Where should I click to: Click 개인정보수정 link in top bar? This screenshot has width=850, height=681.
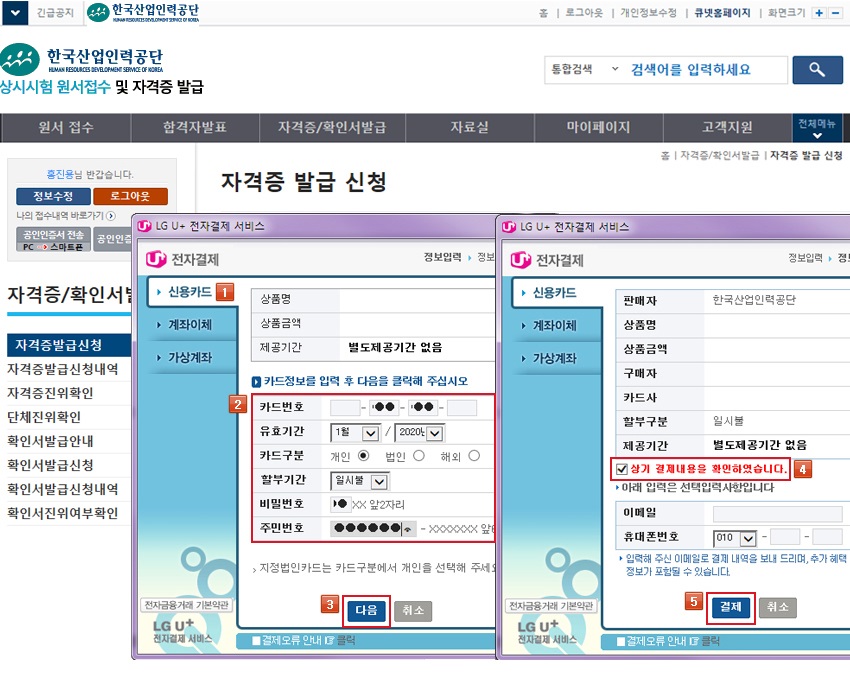[x=648, y=13]
